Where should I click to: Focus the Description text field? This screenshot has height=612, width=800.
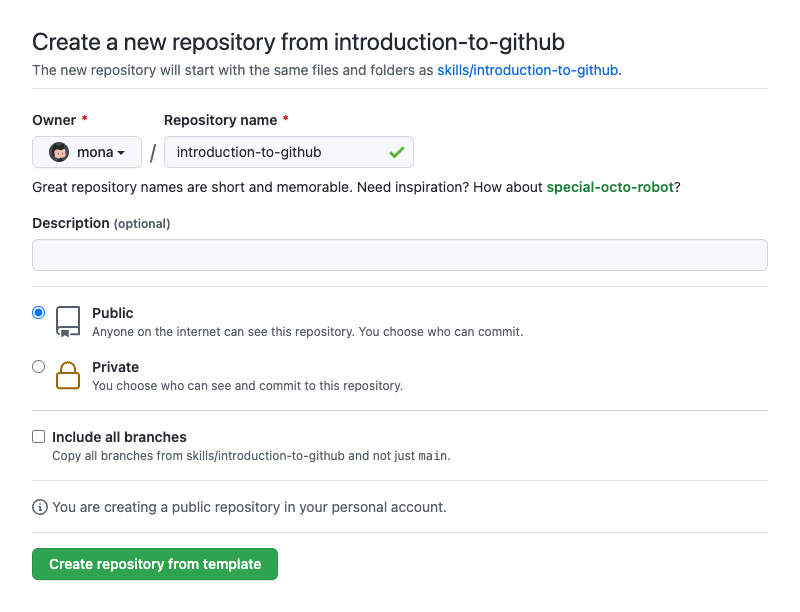click(400, 255)
